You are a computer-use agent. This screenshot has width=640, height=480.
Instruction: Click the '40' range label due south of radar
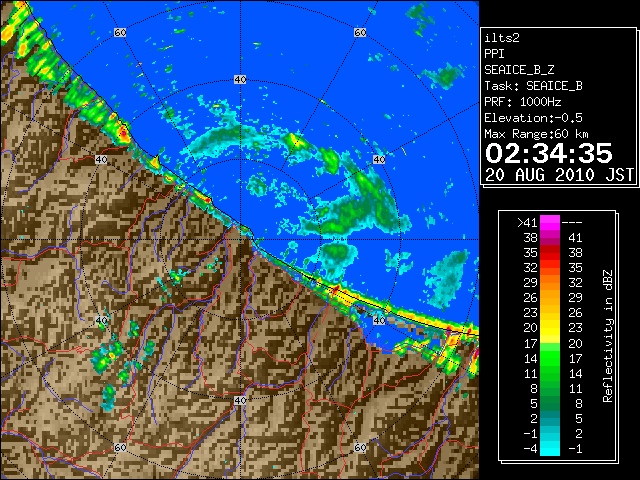coord(240,400)
